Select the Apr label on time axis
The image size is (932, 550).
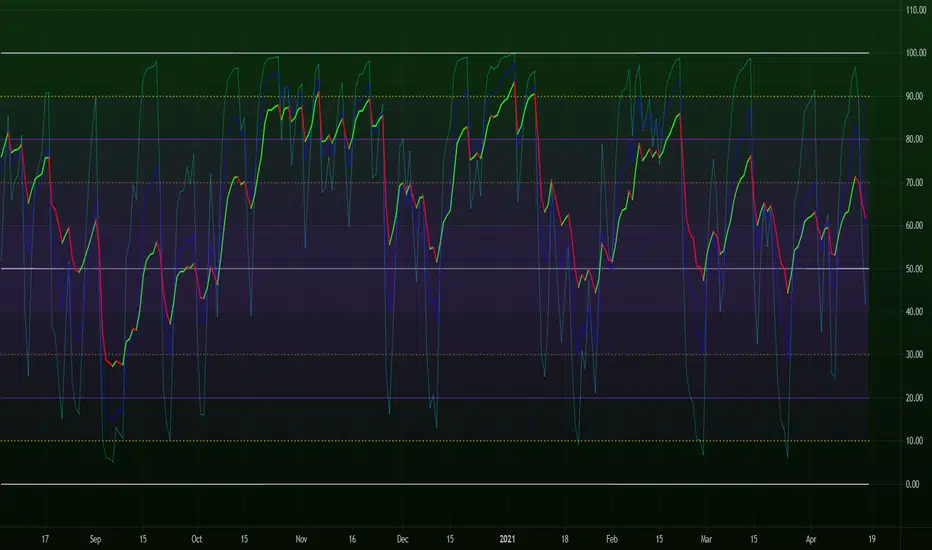pos(811,539)
